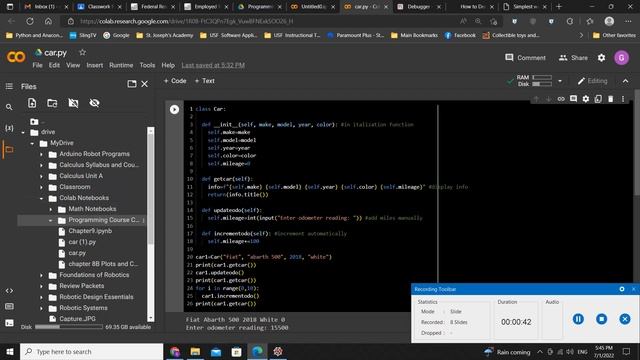Unmount Google Drive icon
The height and width of the screenshot is (360, 640).
[73, 103]
